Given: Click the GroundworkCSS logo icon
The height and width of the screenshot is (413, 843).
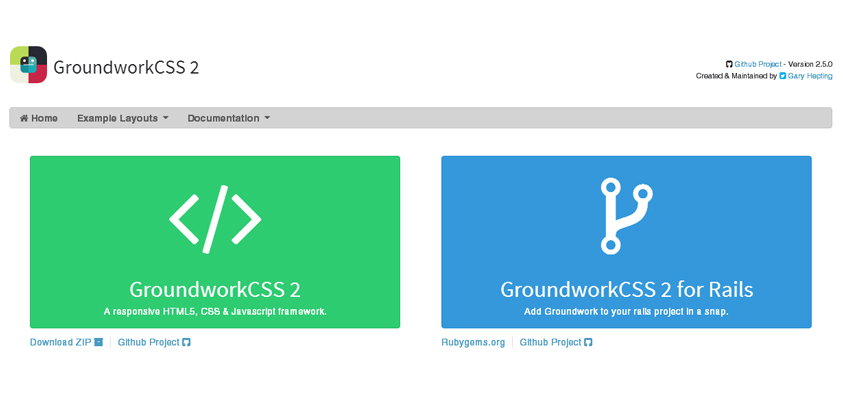Looking at the screenshot, I should (28, 65).
